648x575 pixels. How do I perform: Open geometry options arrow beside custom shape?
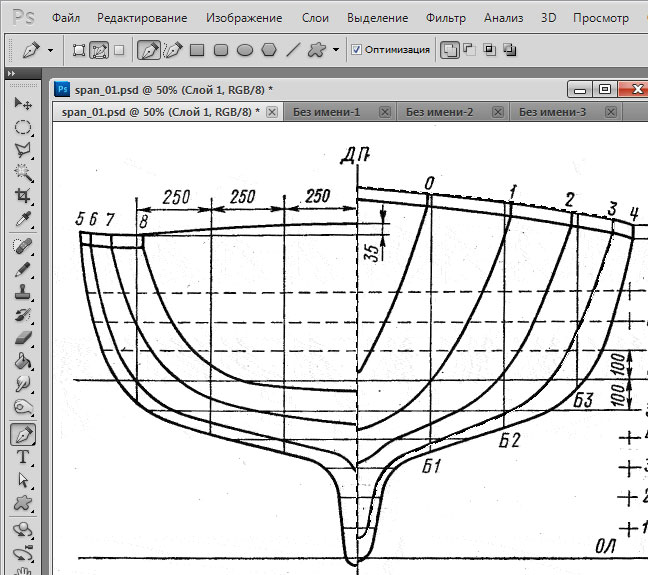(336, 49)
